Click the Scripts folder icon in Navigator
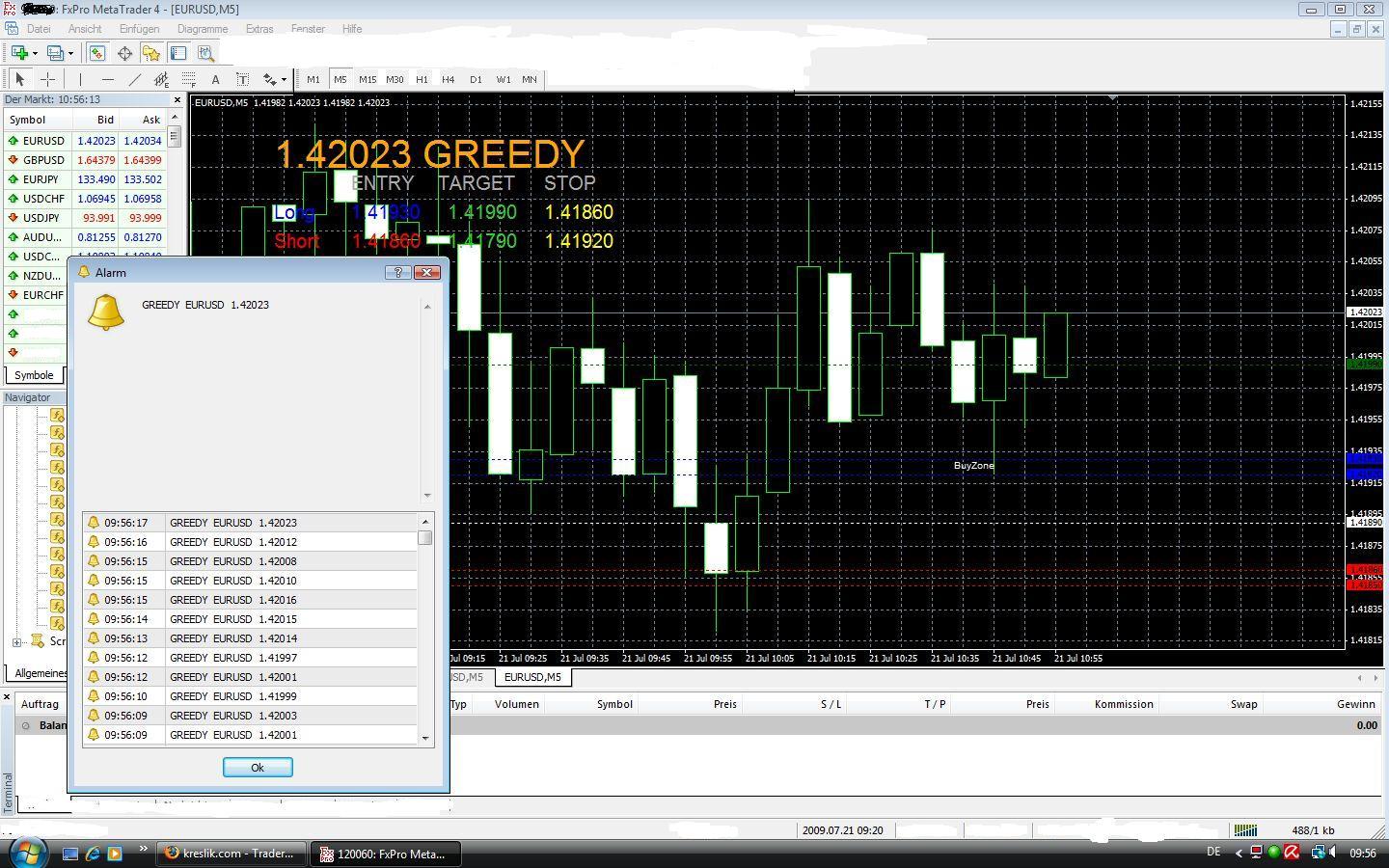The image size is (1389, 868). [x=37, y=641]
